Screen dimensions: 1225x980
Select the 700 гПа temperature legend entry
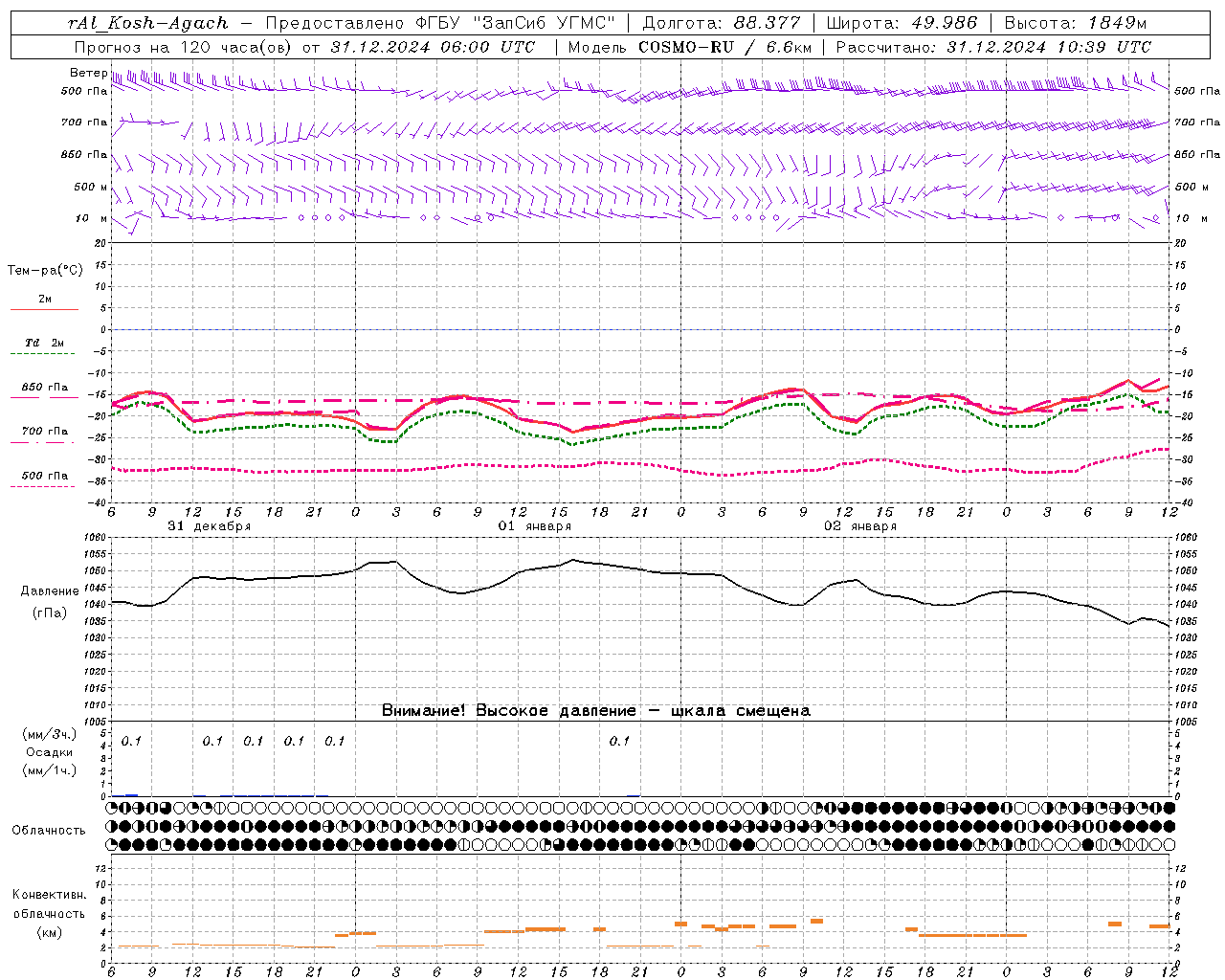point(44,432)
